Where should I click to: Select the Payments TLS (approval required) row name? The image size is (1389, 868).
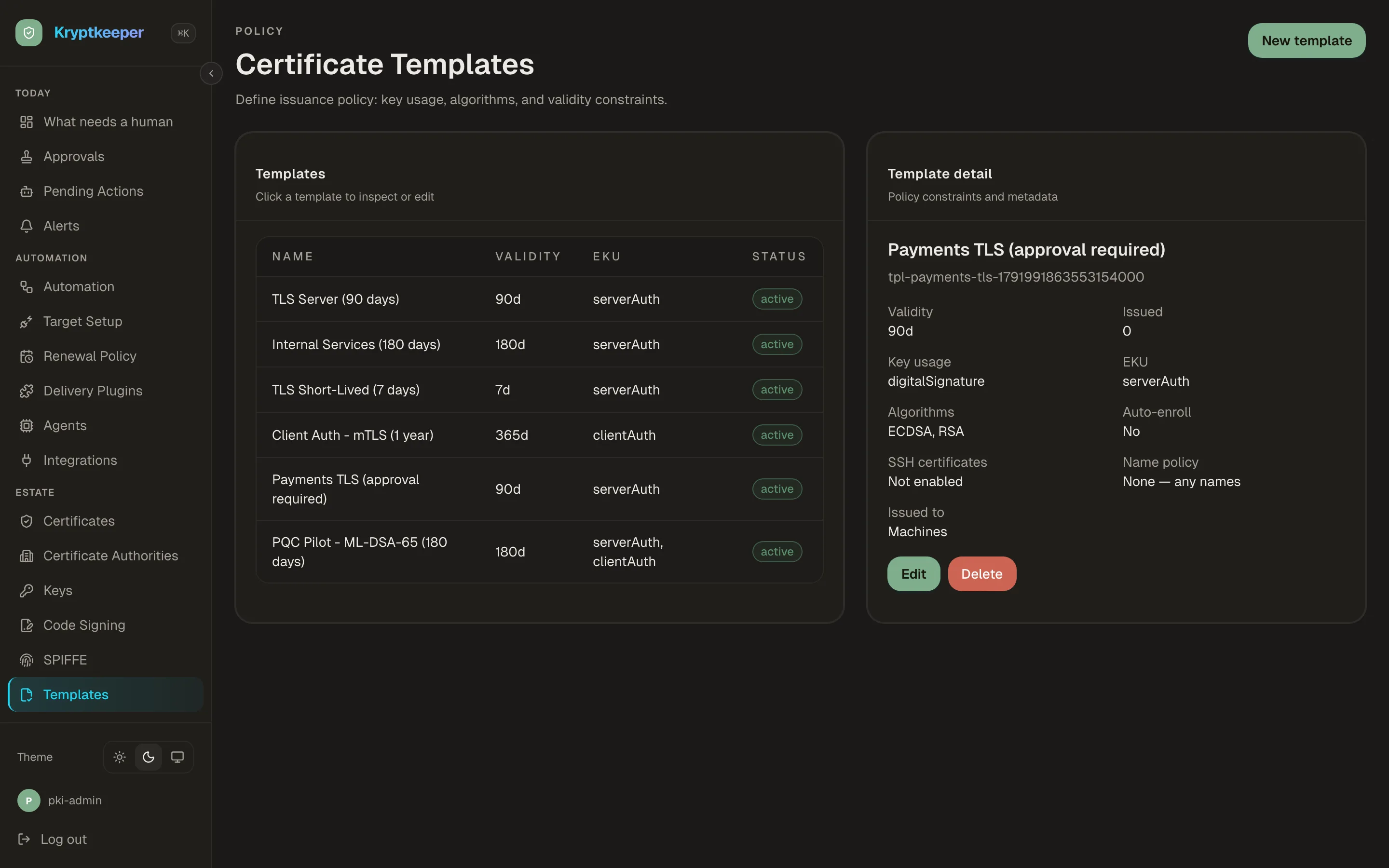(x=345, y=489)
